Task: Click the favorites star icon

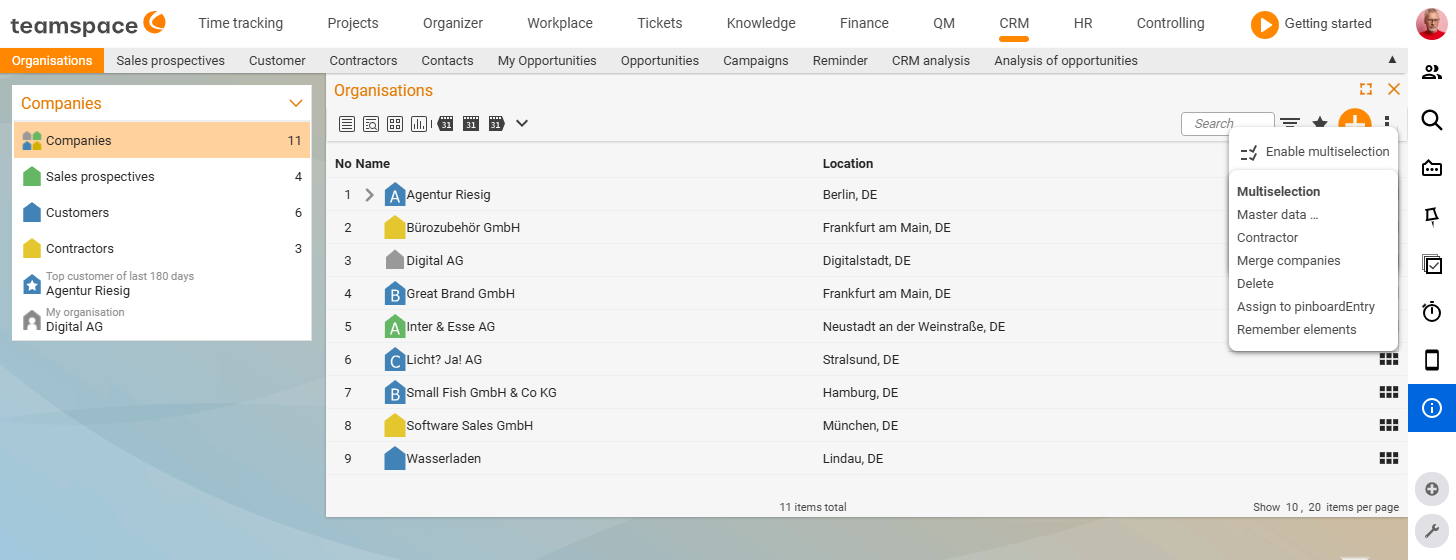Action: tap(1320, 124)
